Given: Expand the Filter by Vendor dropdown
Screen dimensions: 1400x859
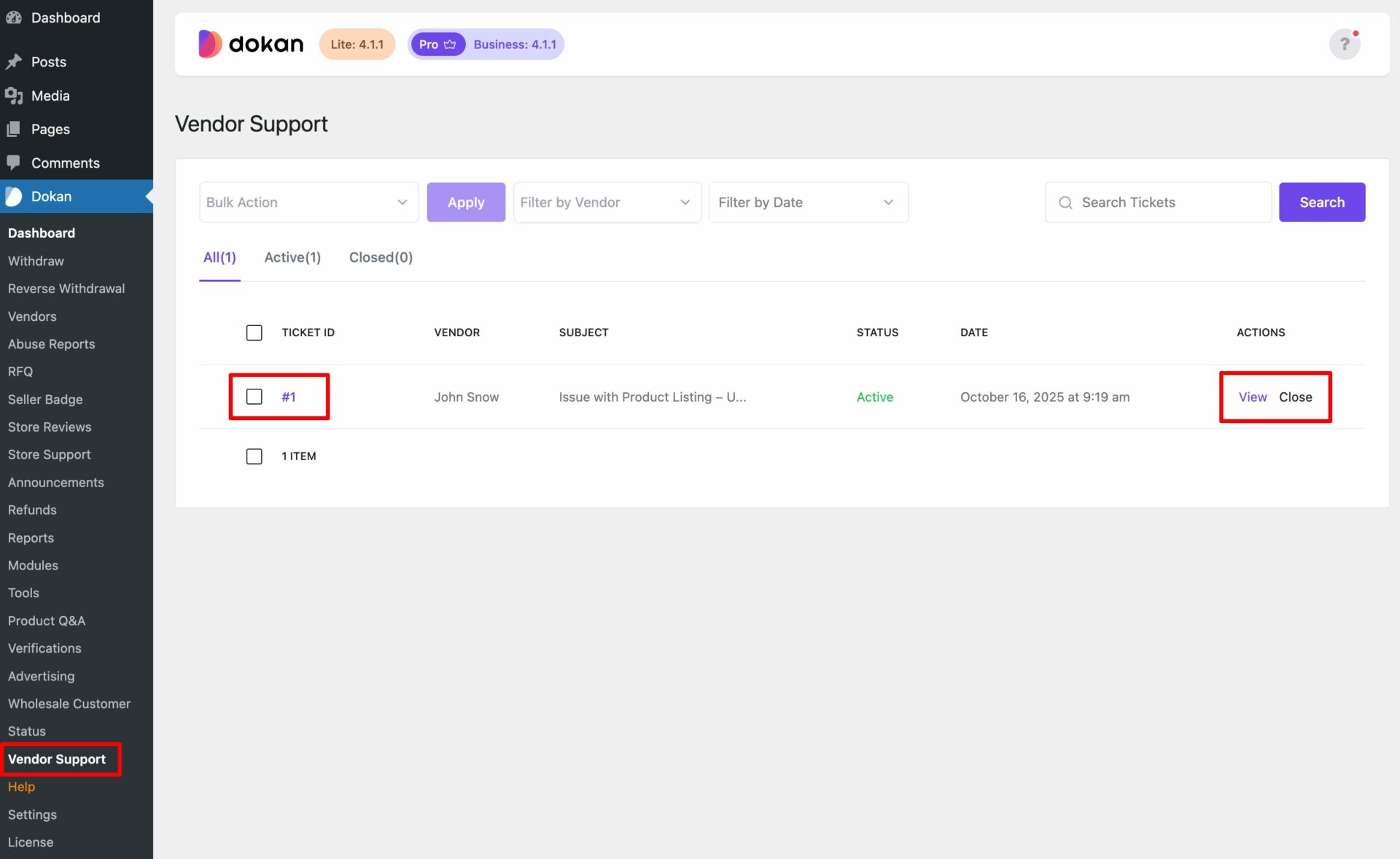Looking at the screenshot, I should 606,202.
